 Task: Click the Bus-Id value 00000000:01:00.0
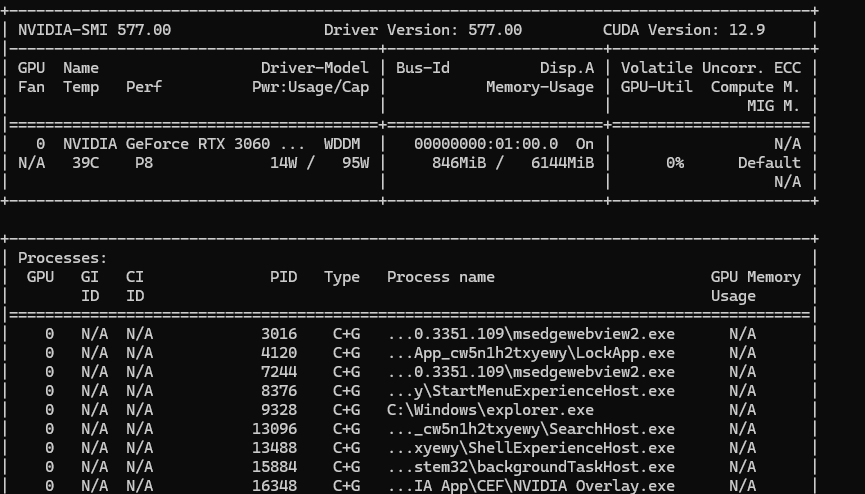[x=485, y=144]
